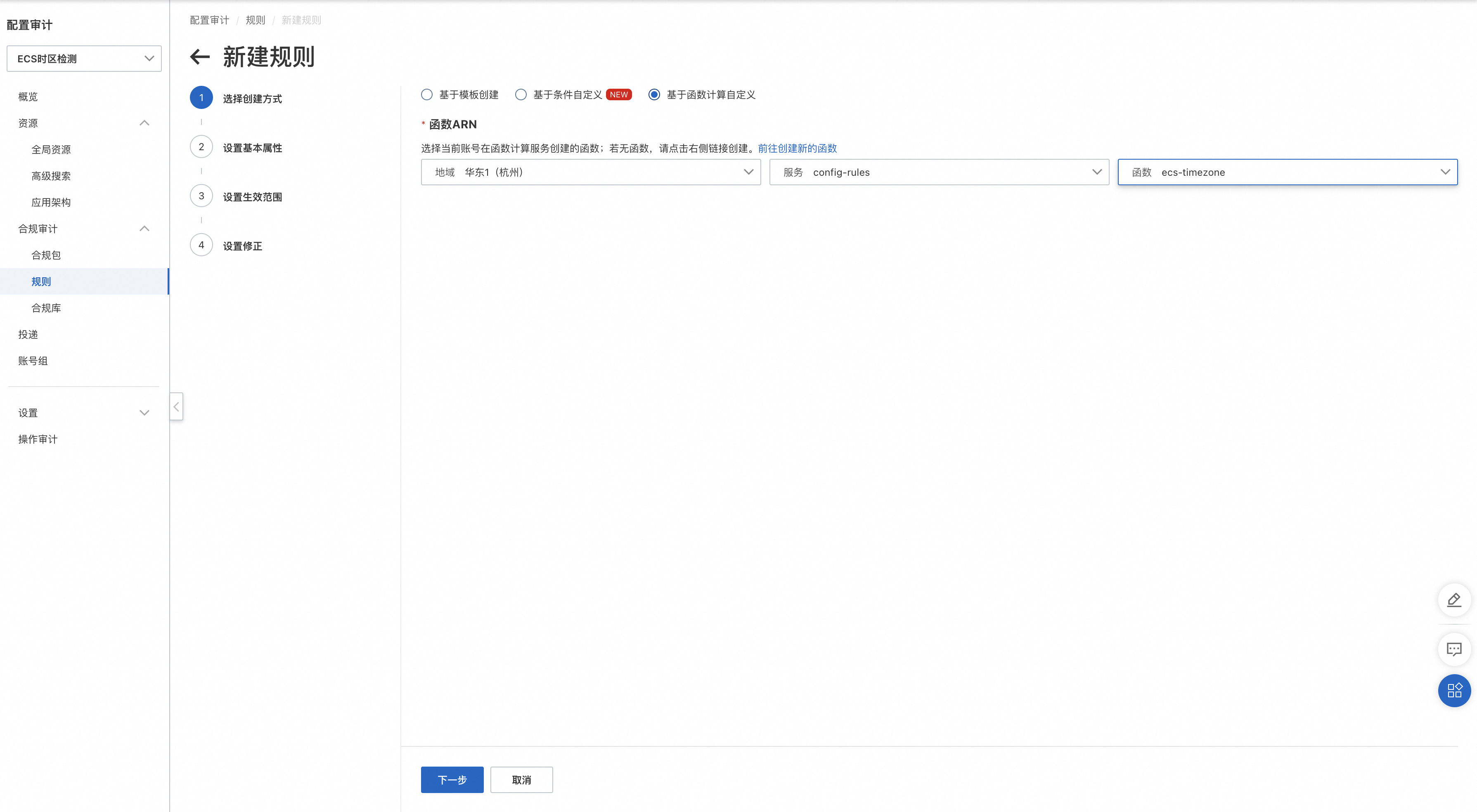The height and width of the screenshot is (812, 1477).
Task: Go to 全局资源 in the sidebar
Action: tap(51, 149)
